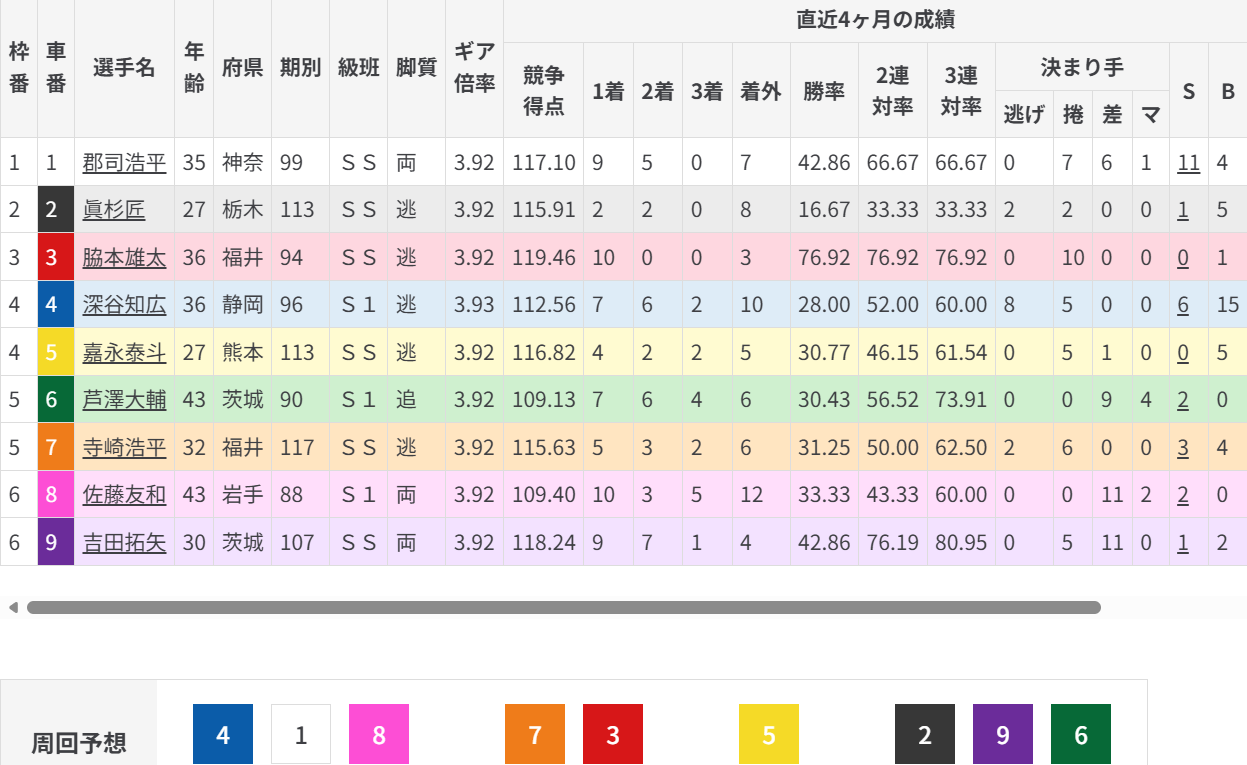Click racer 吉田拓矢 link
Viewport: 1247px width, 765px height.
click(x=124, y=542)
